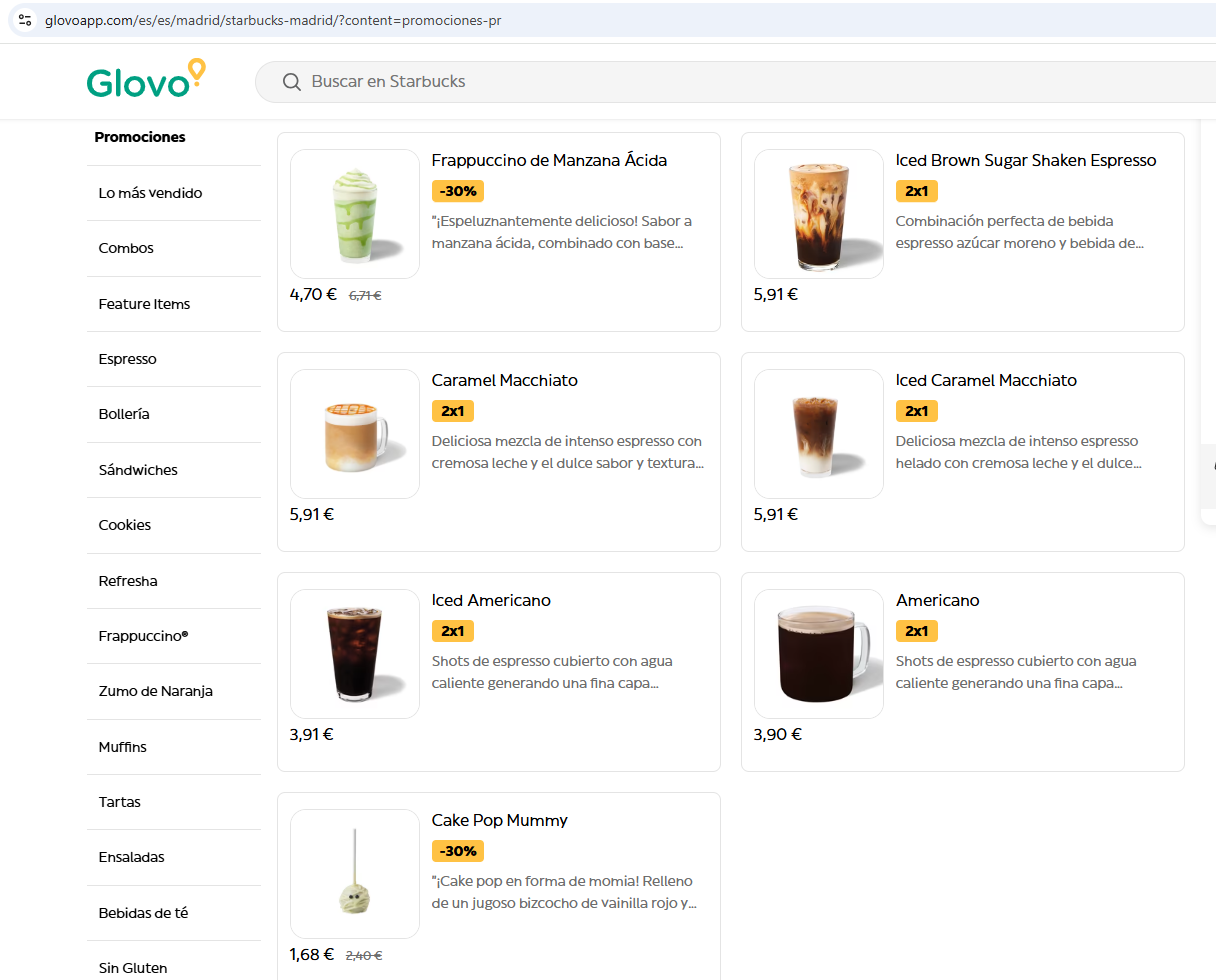This screenshot has height=980, width=1216.
Task: Open Combos category
Action: point(126,248)
